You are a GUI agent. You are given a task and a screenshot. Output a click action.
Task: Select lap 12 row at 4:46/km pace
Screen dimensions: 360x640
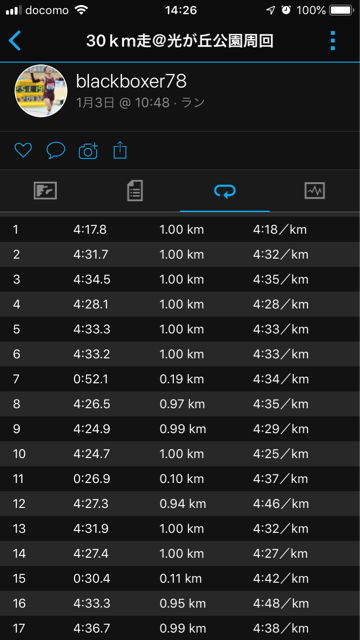[180, 503]
